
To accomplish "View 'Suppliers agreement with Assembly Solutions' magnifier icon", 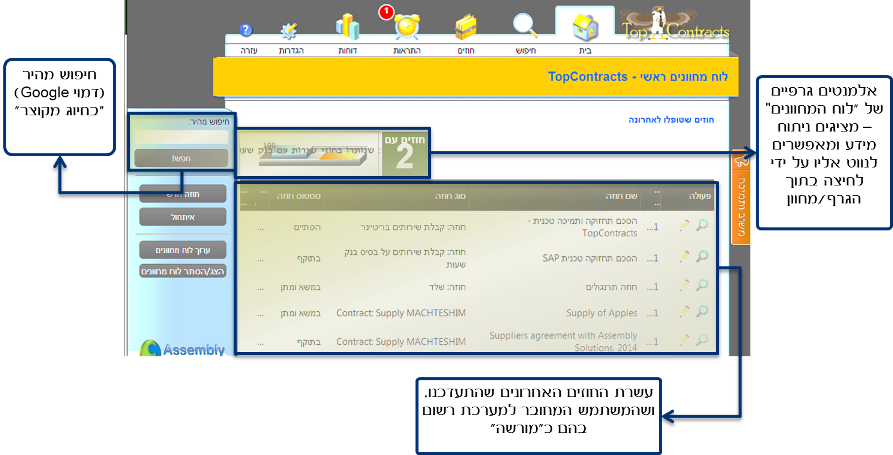I will coord(702,339).
